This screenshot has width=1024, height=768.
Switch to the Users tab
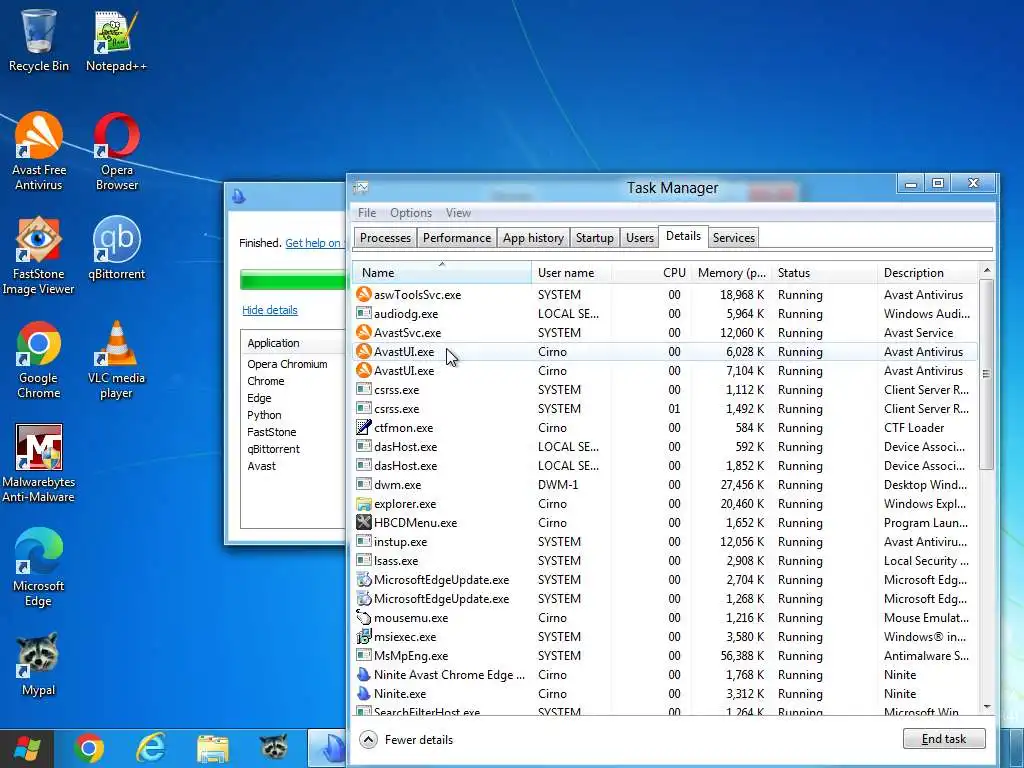click(x=640, y=238)
